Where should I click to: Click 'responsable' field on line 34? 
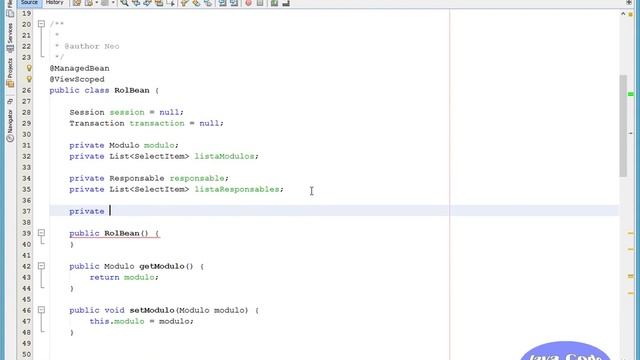click(197, 178)
